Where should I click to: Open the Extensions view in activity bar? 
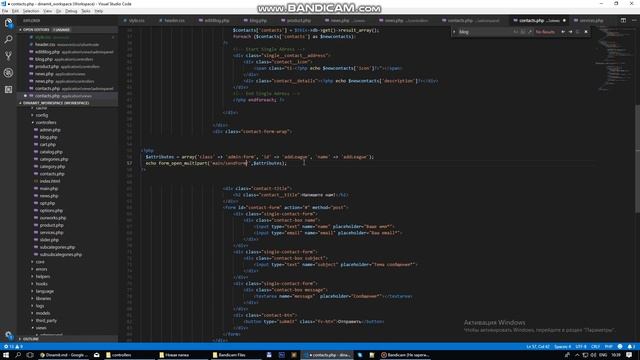coord(8,89)
